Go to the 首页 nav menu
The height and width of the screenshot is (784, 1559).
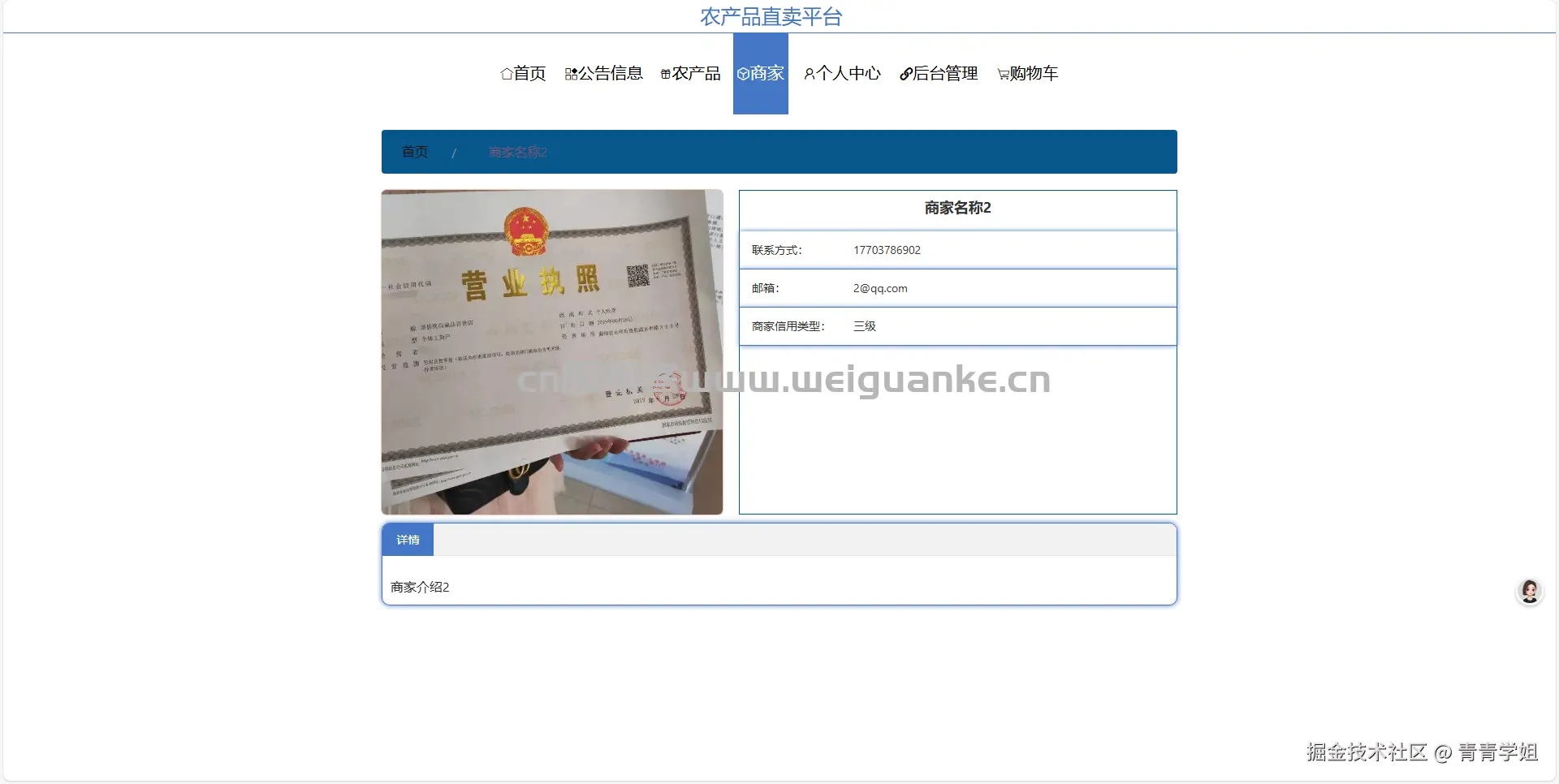point(523,74)
